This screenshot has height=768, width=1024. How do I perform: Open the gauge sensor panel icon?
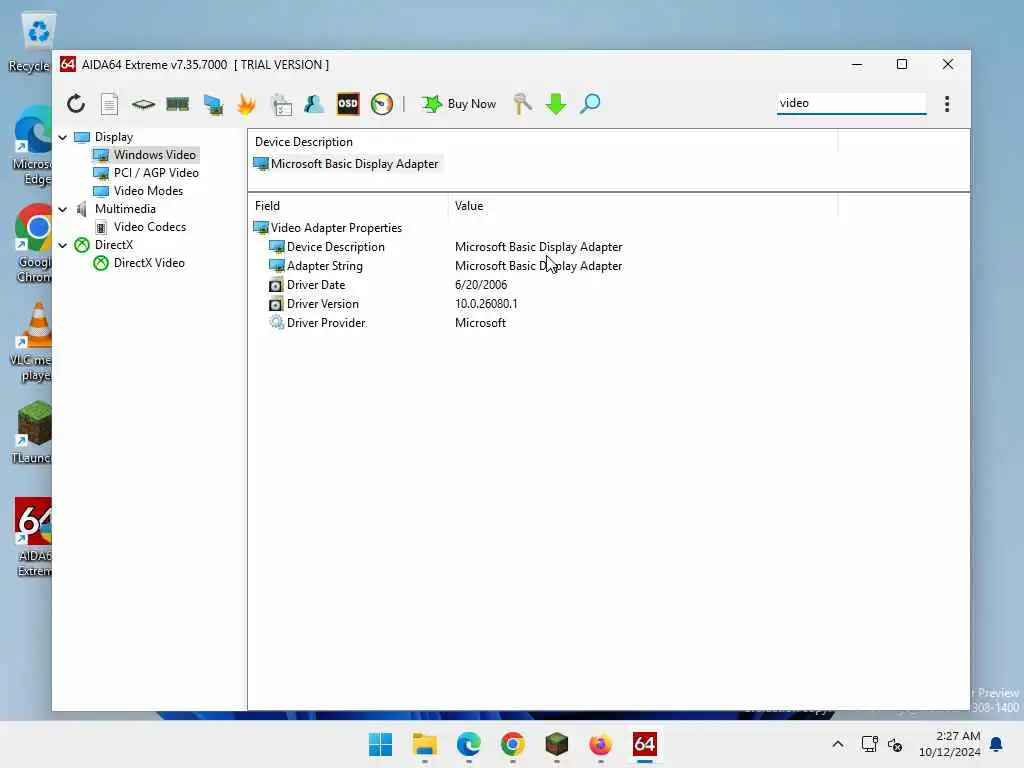pos(382,104)
